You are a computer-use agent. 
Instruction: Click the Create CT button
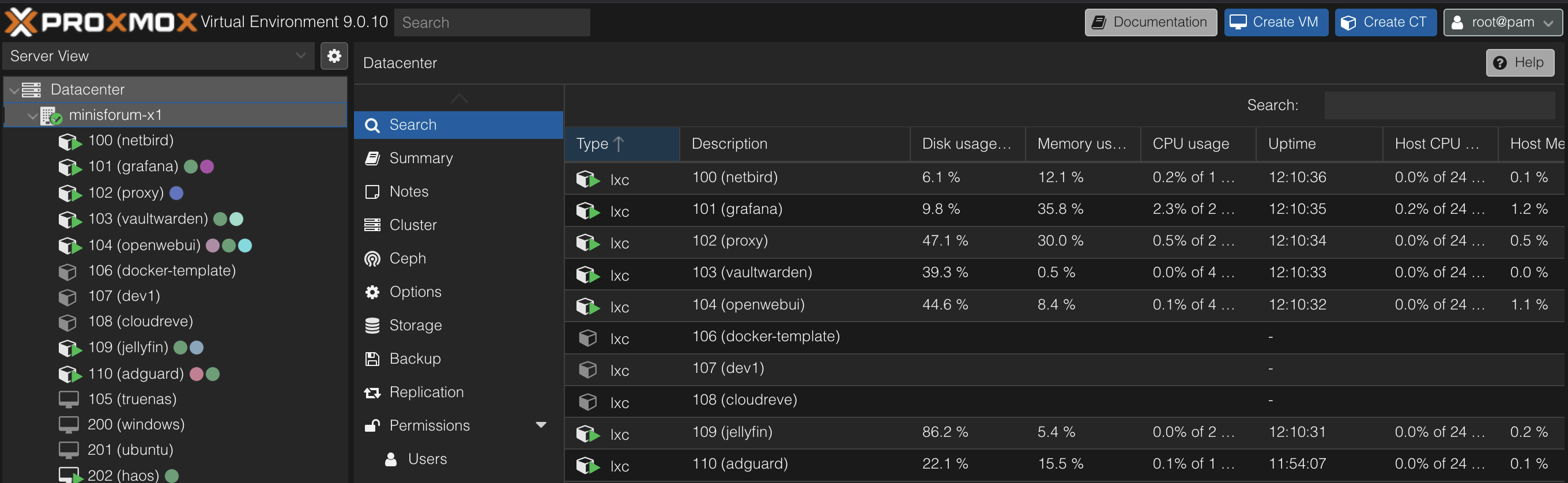(x=1385, y=22)
